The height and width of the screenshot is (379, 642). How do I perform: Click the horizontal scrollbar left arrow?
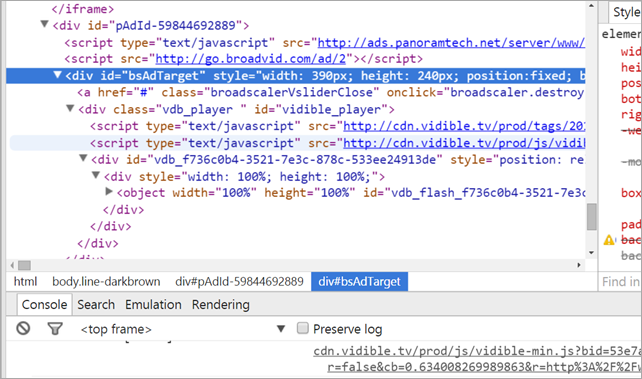tap(12, 265)
